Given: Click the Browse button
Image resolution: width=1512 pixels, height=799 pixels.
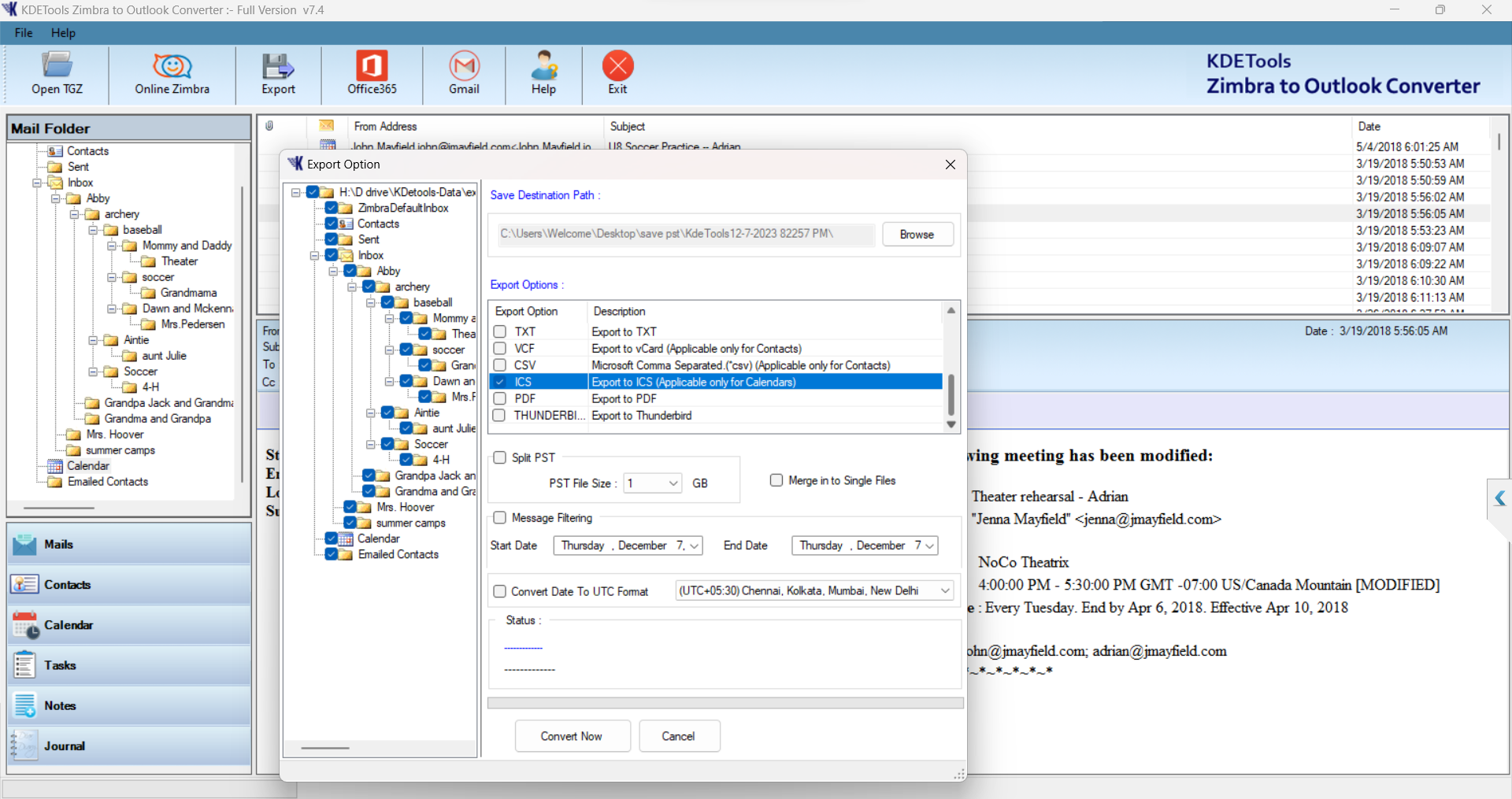Looking at the screenshot, I should [x=917, y=235].
